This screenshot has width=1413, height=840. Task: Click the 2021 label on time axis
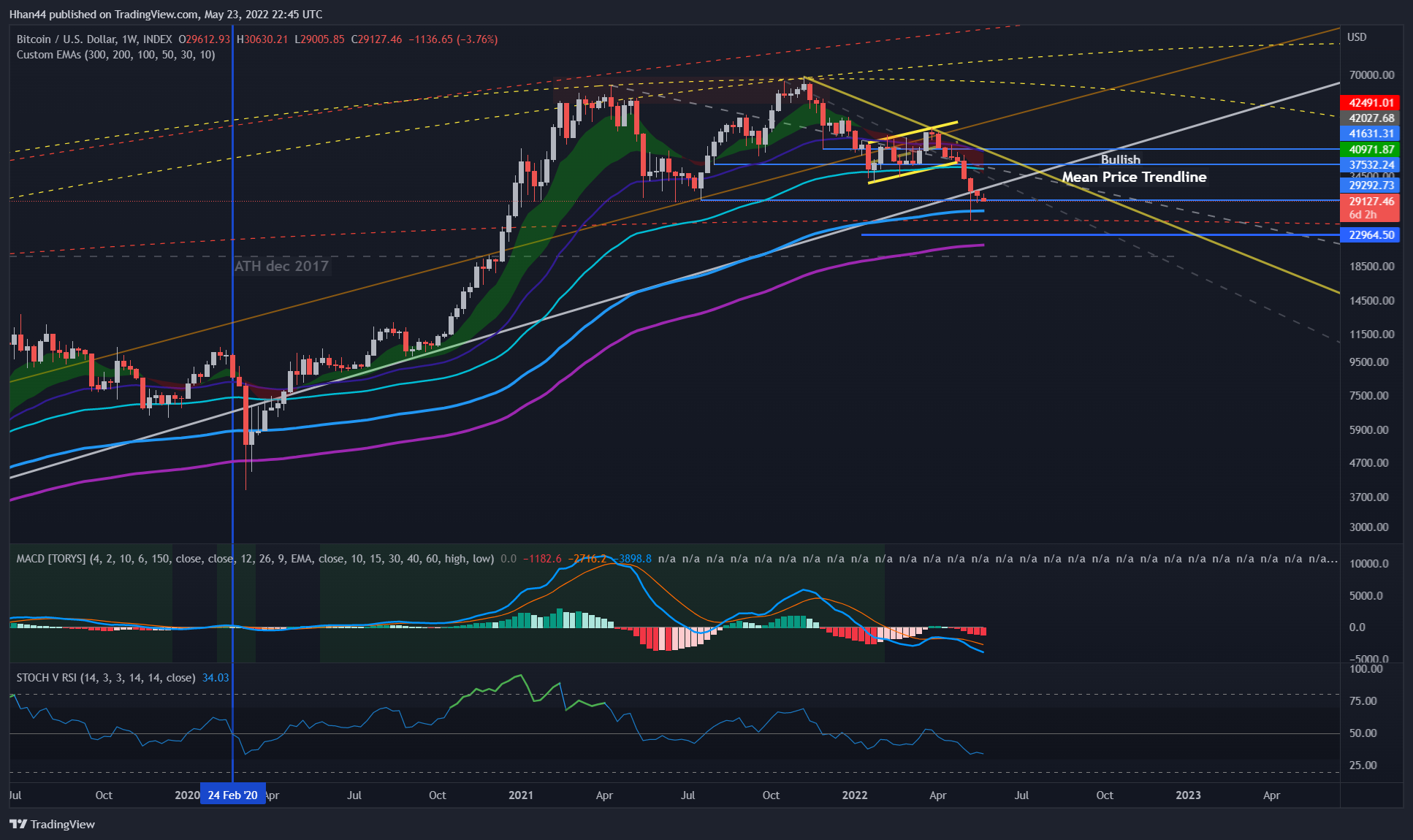[x=521, y=795]
